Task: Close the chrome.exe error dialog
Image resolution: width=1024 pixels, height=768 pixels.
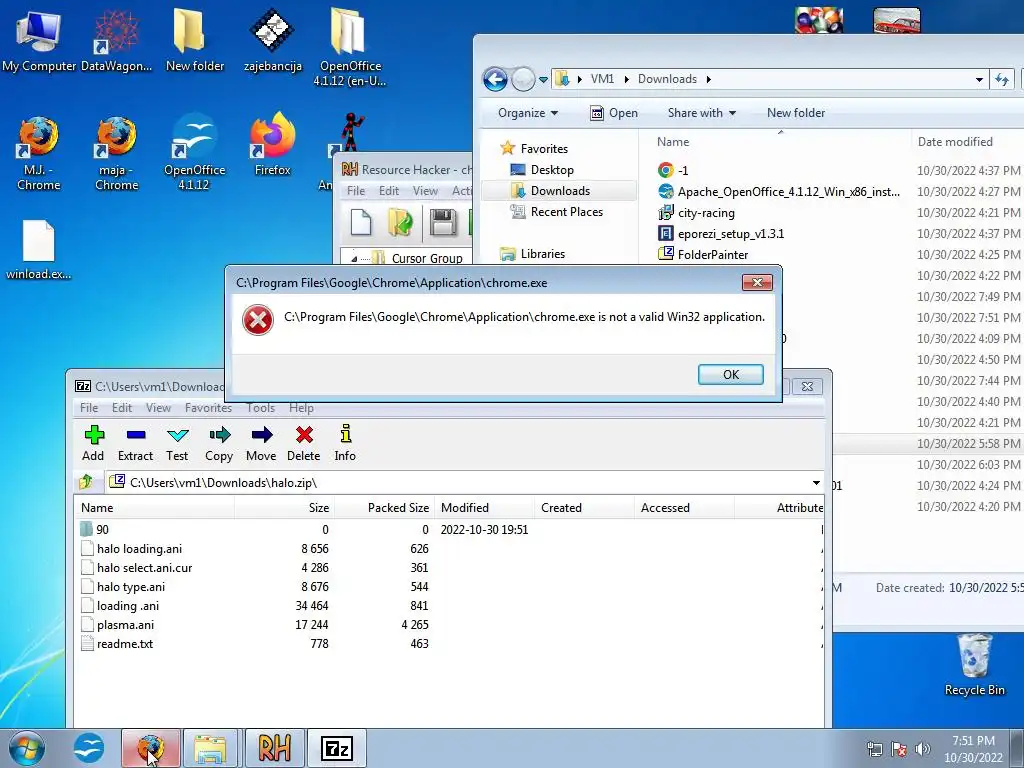Action: click(x=757, y=282)
